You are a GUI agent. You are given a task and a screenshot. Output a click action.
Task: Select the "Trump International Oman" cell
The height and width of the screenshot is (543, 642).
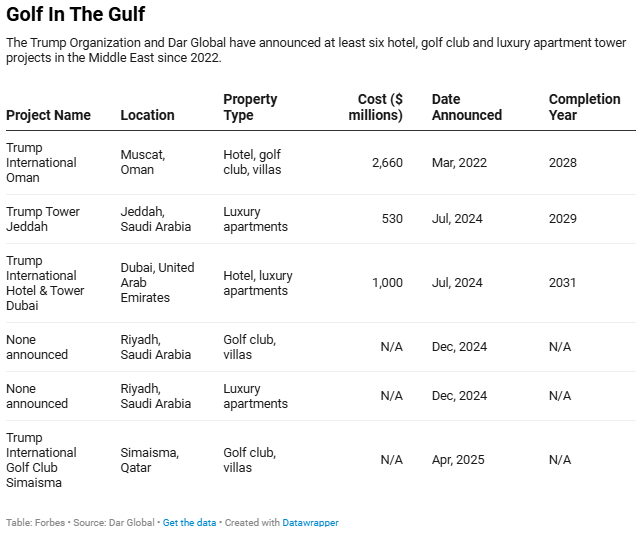click(41, 162)
